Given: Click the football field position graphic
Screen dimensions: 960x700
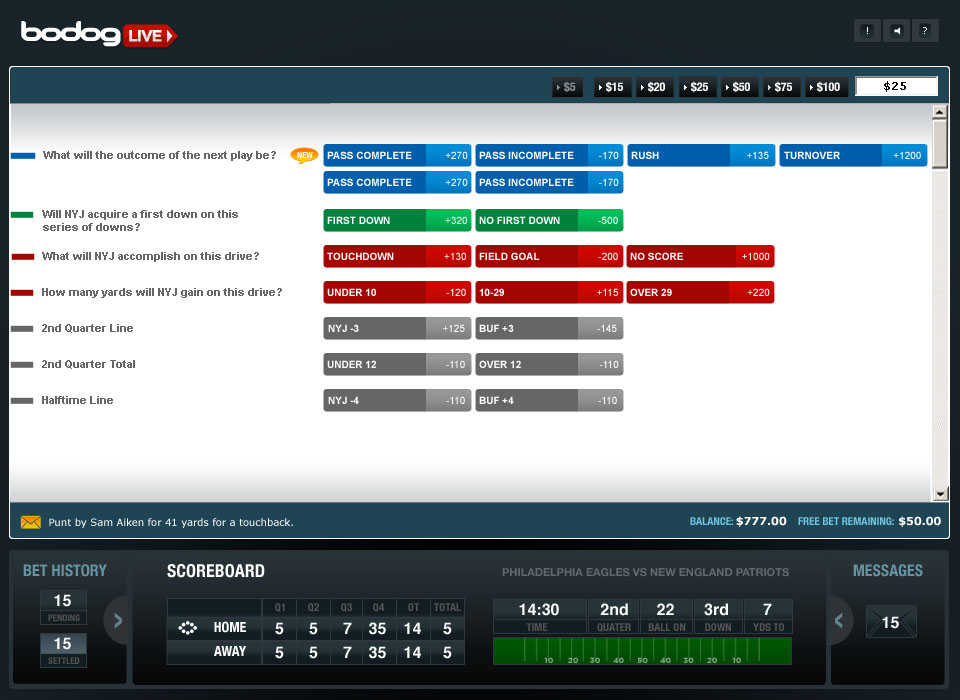Looking at the screenshot, I should (642, 651).
